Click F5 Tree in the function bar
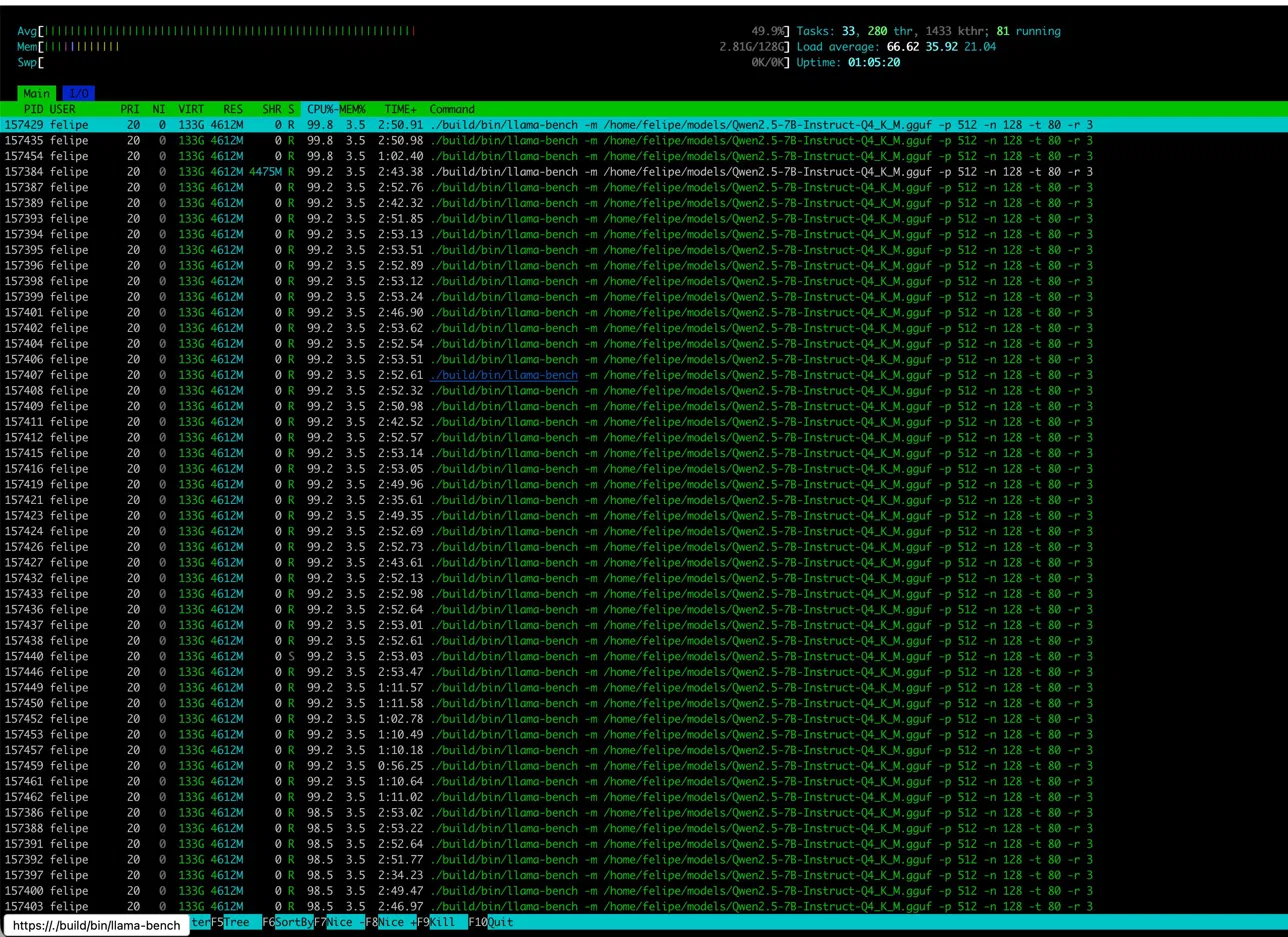1288x937 pixels. click(x=232, y=922)
